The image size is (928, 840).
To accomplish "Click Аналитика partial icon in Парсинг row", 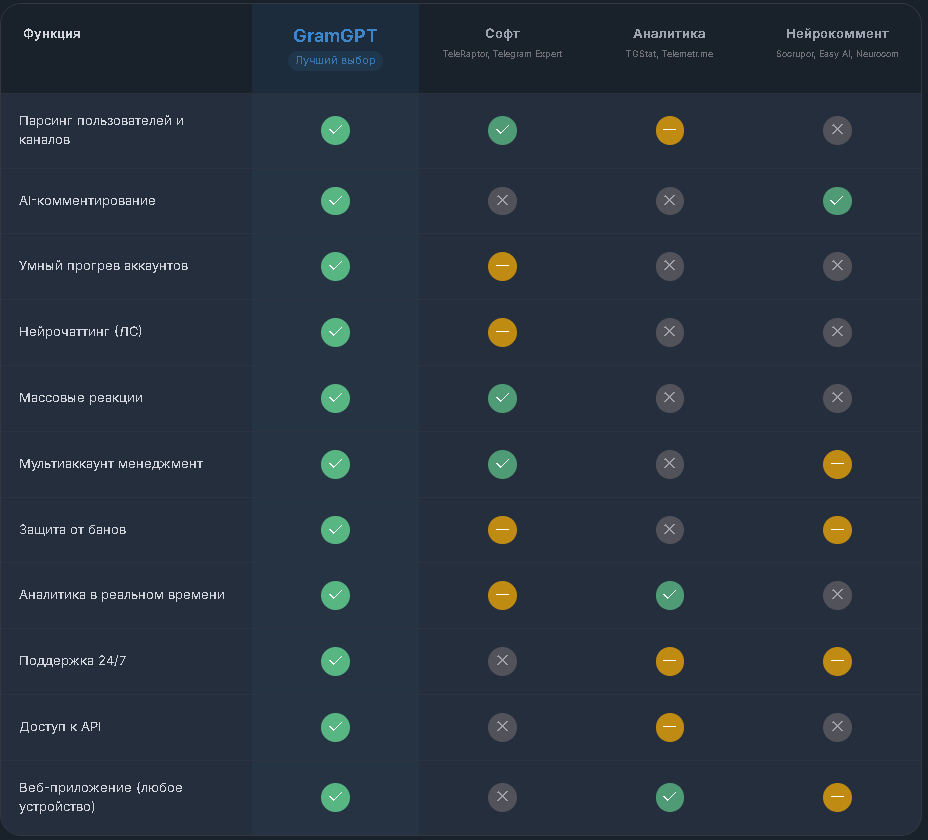I will click(x=669, y=130).
